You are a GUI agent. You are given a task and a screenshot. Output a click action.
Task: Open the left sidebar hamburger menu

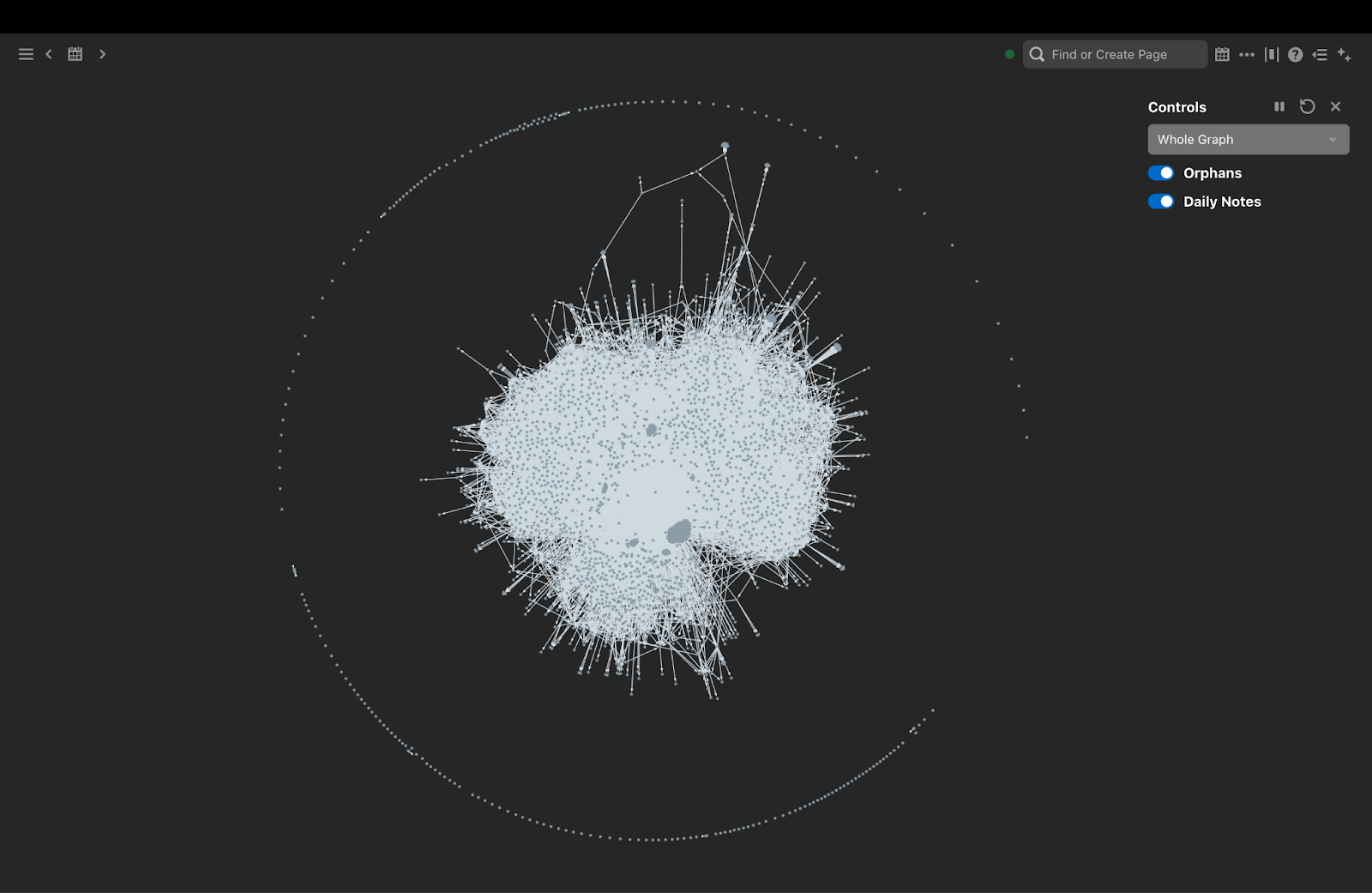pos(26,54)
